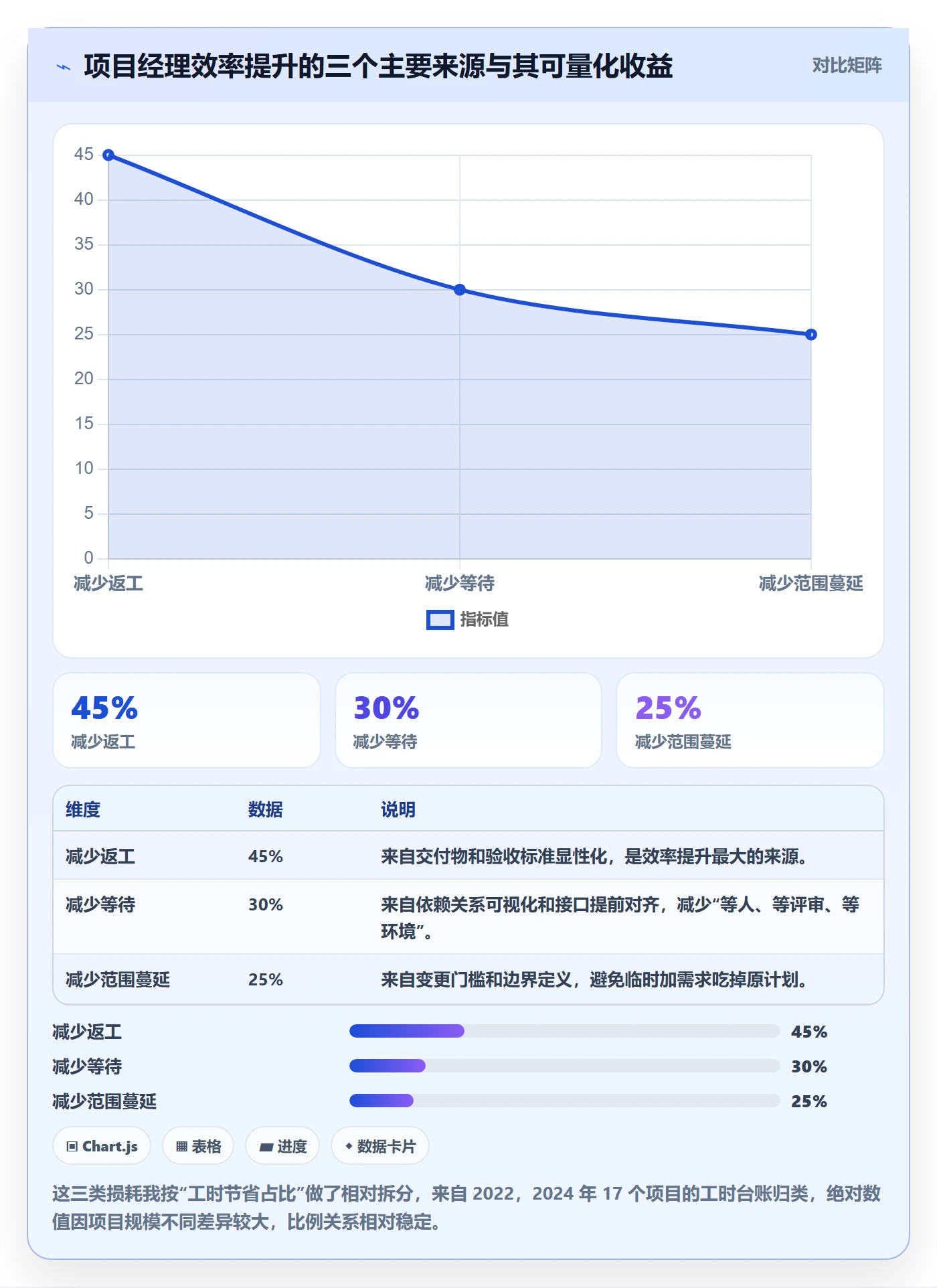Click the description starting 来自交付物和验收标准
937x1288 pixels.
pos(594,856)
